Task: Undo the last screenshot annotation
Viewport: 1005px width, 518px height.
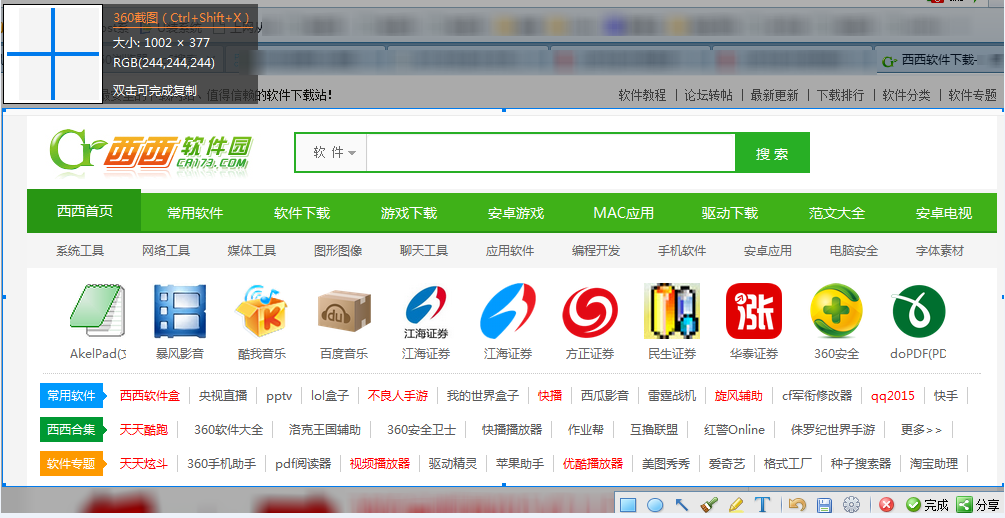Action: [x=797, y=505]
